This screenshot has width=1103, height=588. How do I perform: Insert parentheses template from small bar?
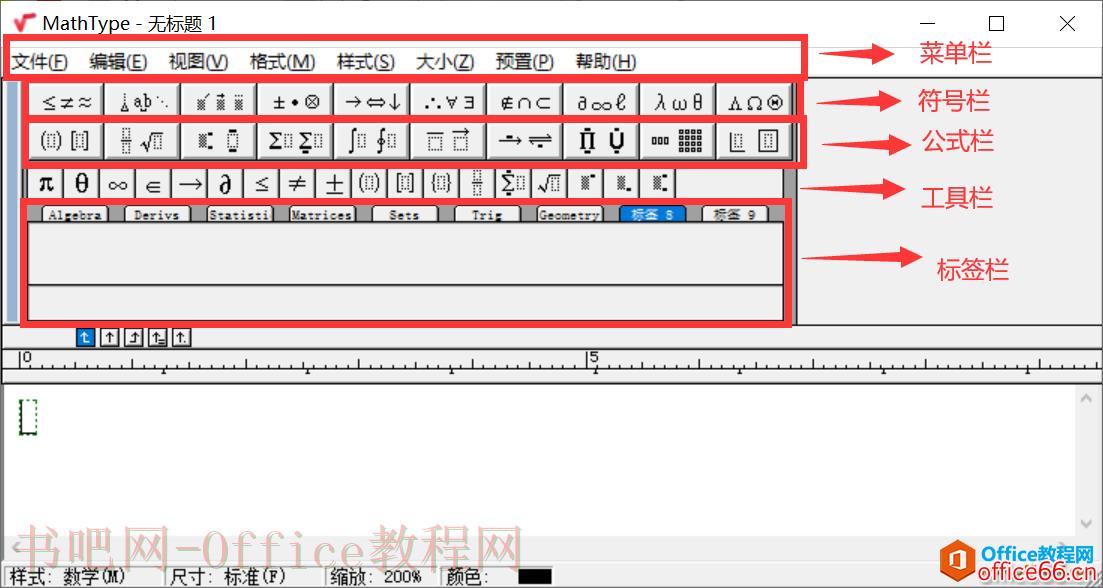click(369, 184)
